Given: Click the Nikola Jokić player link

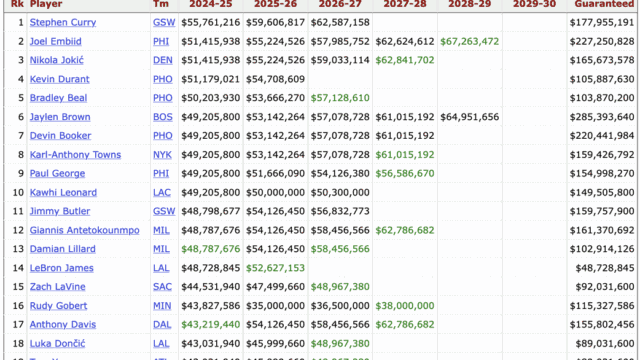Looking at the screenshot, I should (x=57, y=60).
